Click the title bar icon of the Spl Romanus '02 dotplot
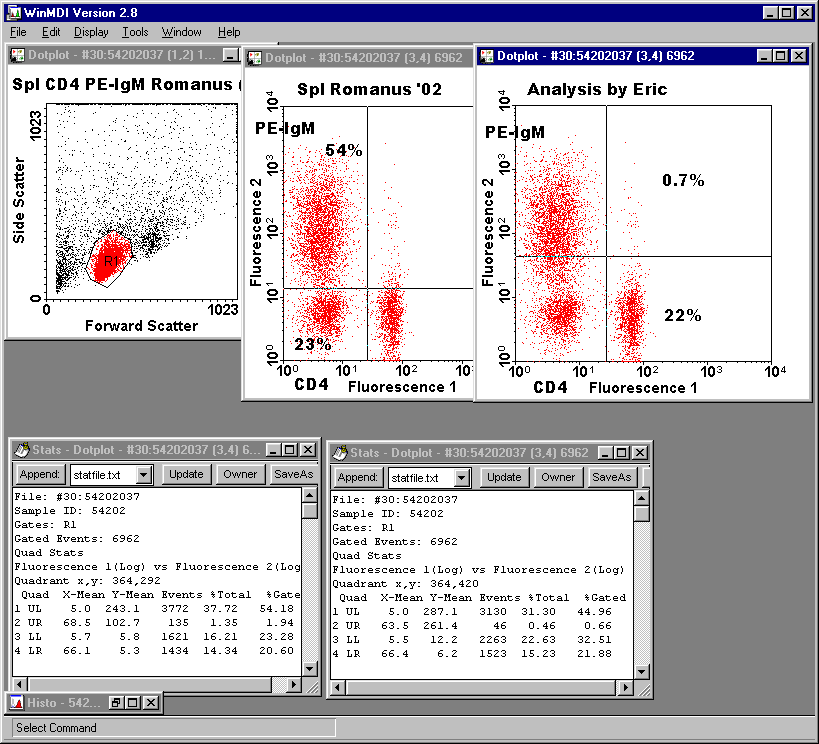 (x=255, y=58)
